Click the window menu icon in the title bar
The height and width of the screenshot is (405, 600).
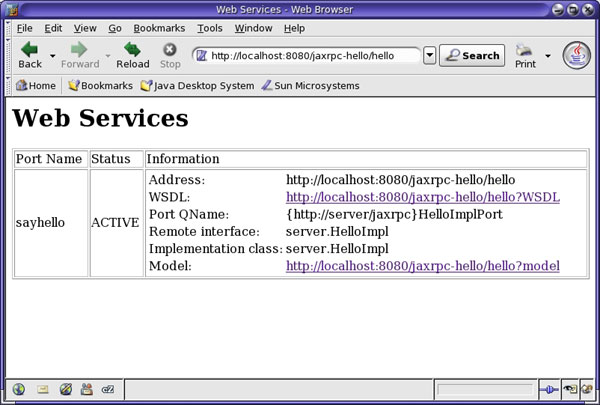tap(11, 9)
